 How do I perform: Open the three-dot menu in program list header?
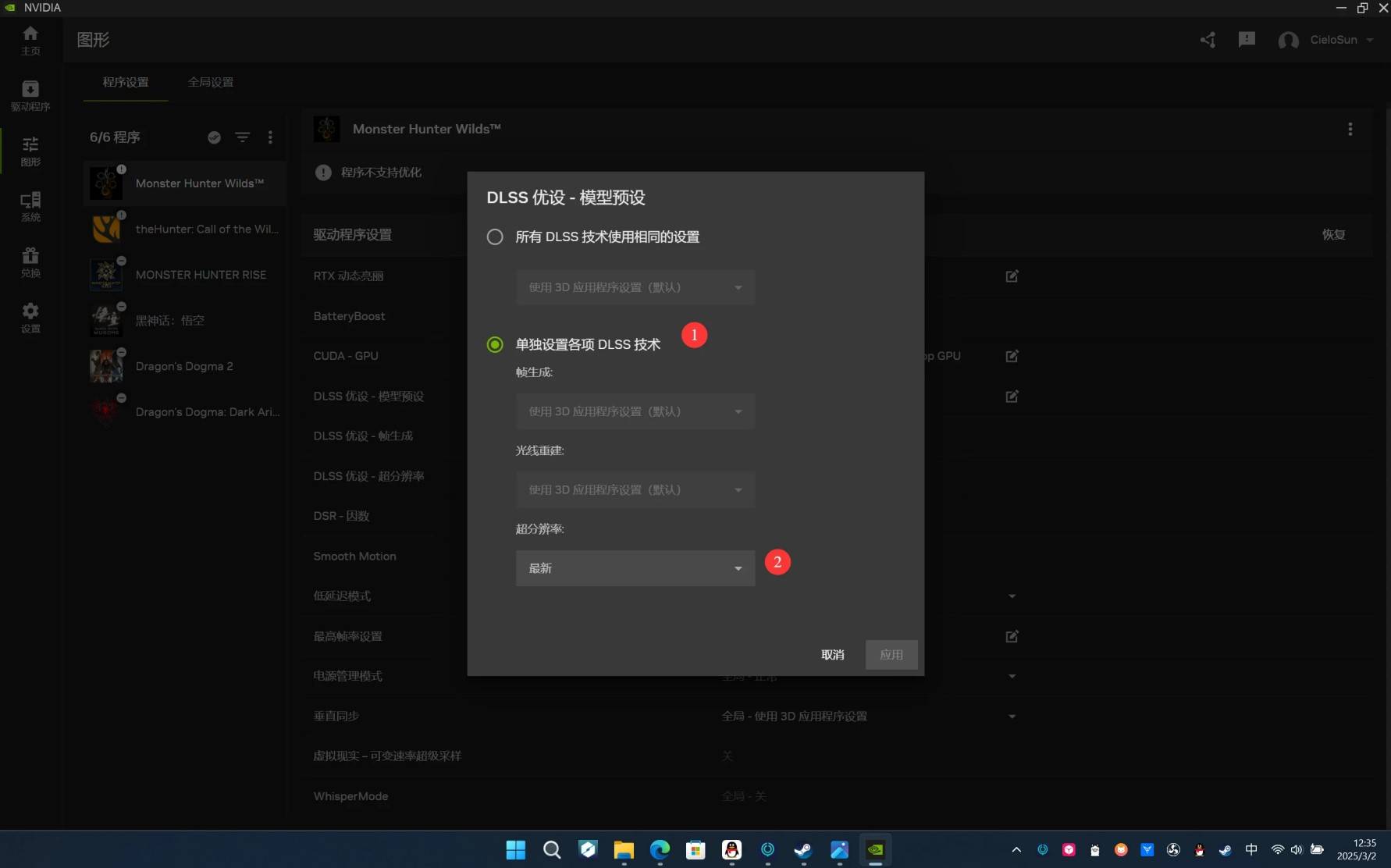coord(270,137)
